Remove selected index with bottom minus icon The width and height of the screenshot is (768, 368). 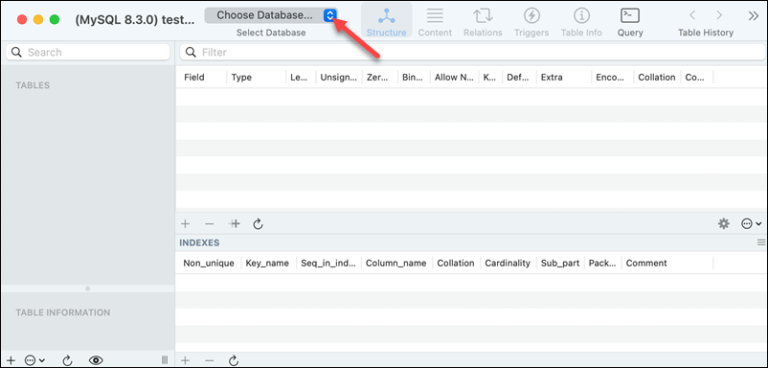(210, 360)
